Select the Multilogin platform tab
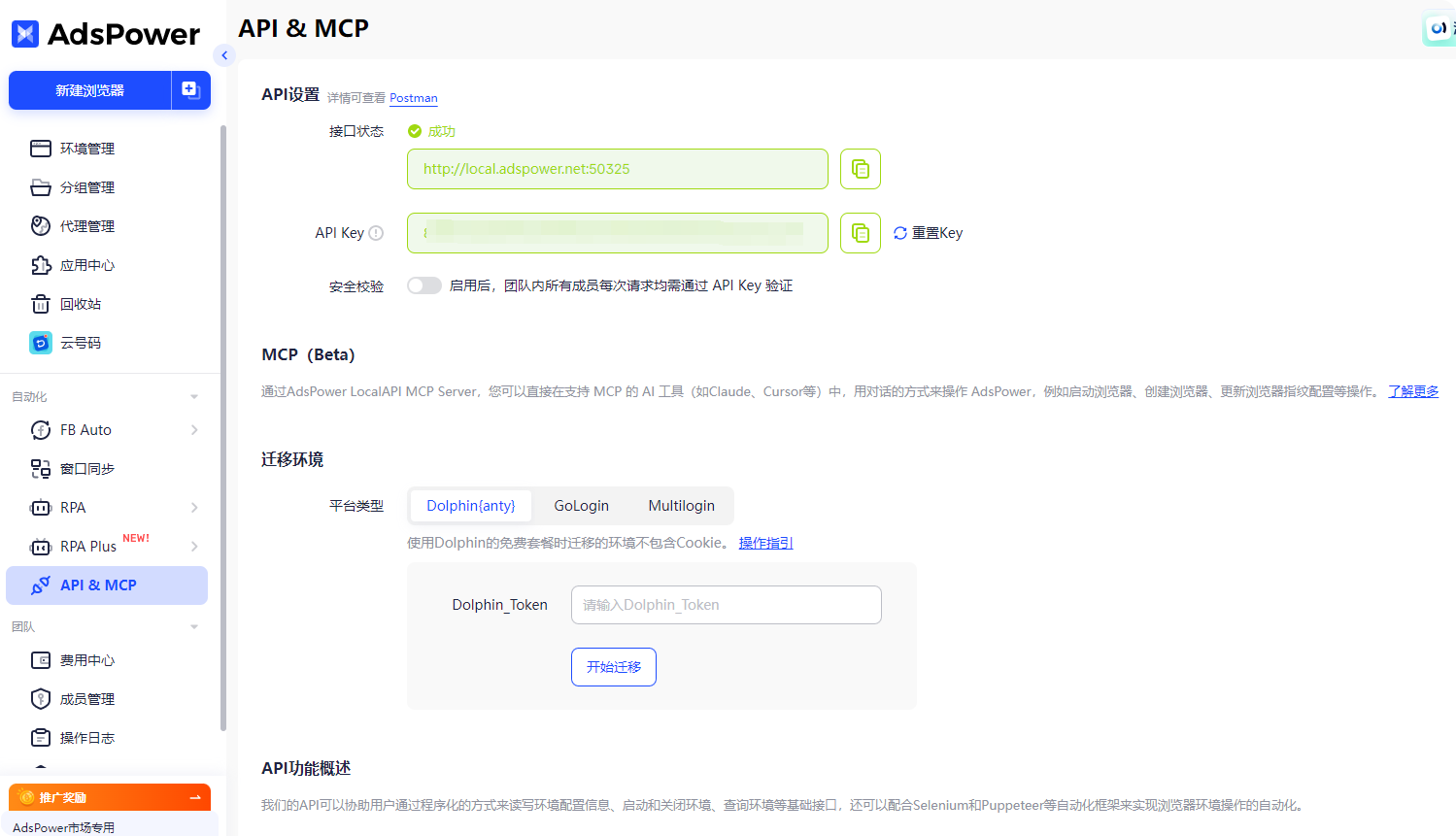 tap(681, 505)
